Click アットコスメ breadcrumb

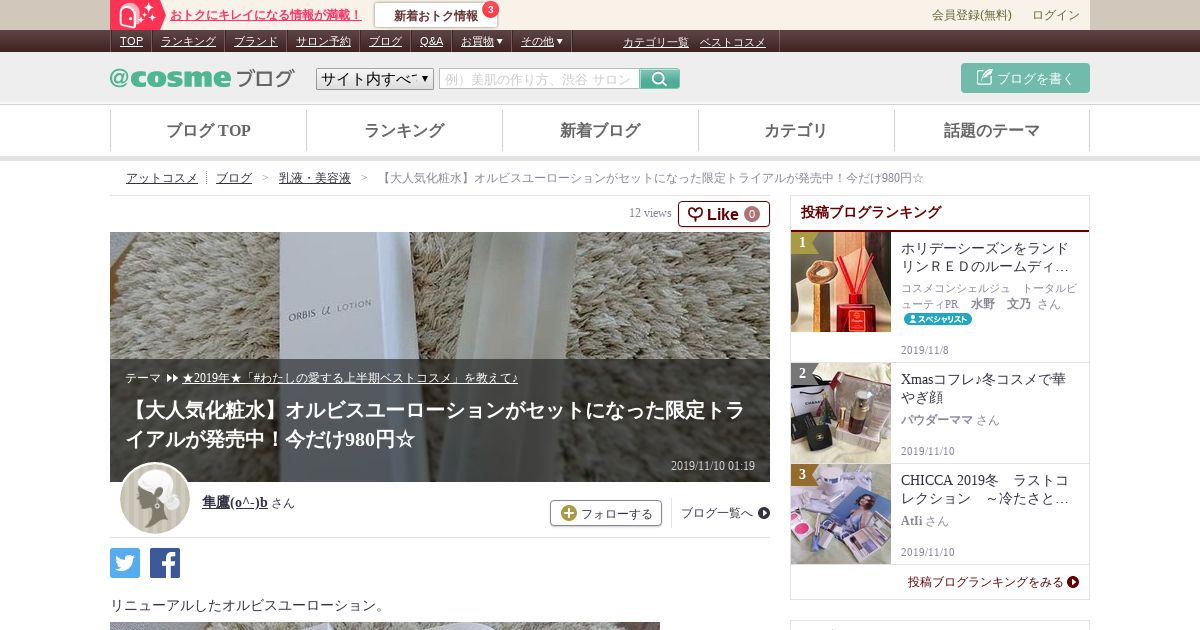pos(162,178)
